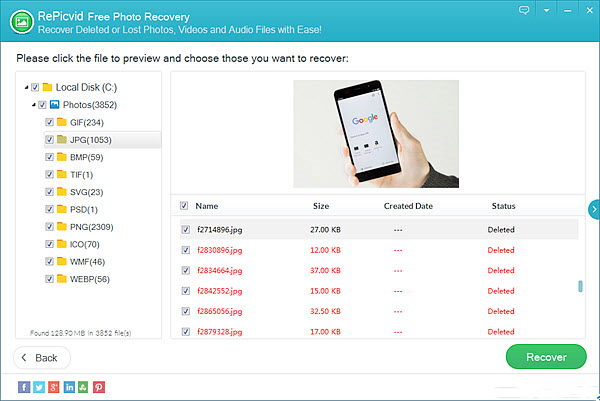This screenshot has width=600, height=401.
Task: Click the Recover button
Action: click(x=546, y=357)
